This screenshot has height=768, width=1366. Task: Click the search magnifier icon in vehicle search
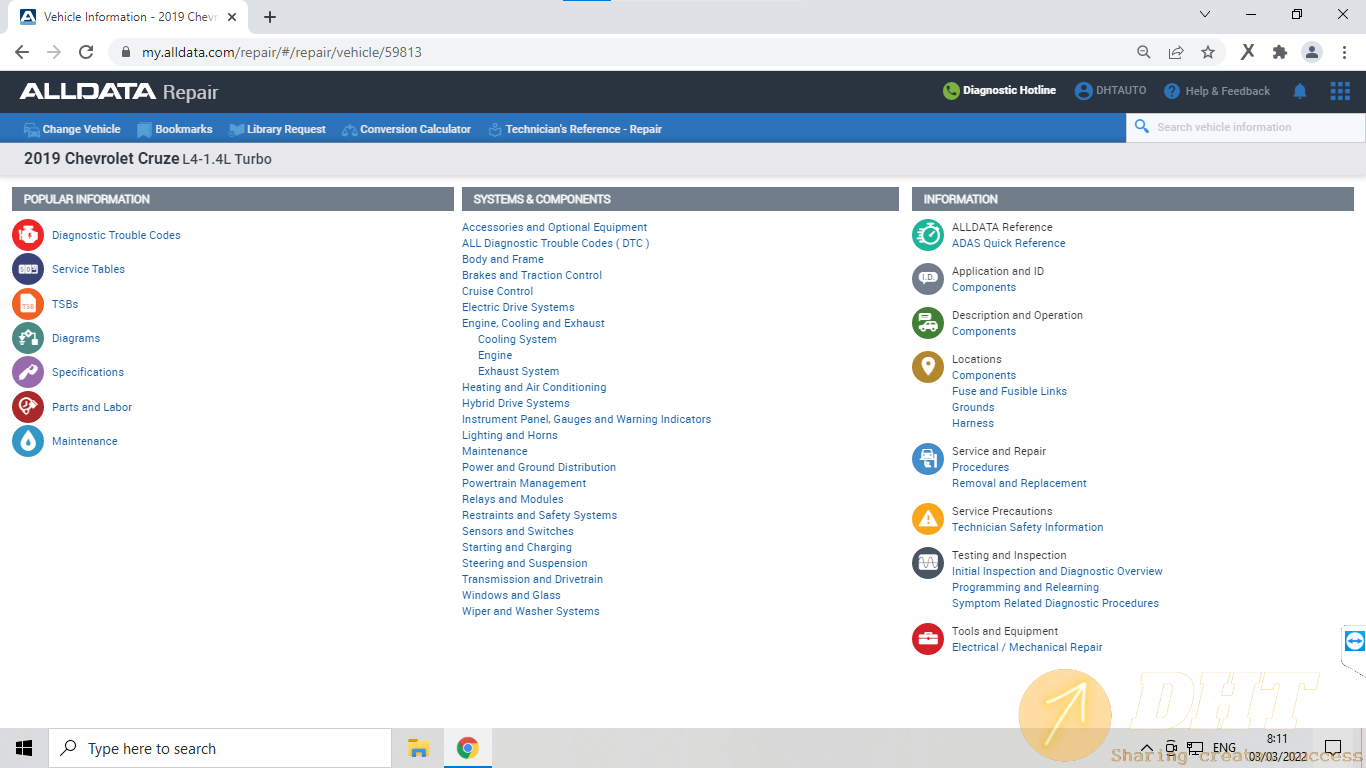pyautogui.click(x=1142, y=127)
